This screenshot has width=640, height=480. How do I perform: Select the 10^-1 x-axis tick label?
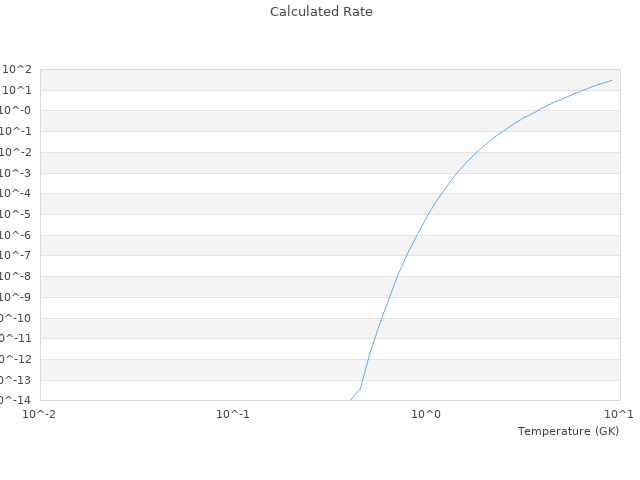point(233,414)
